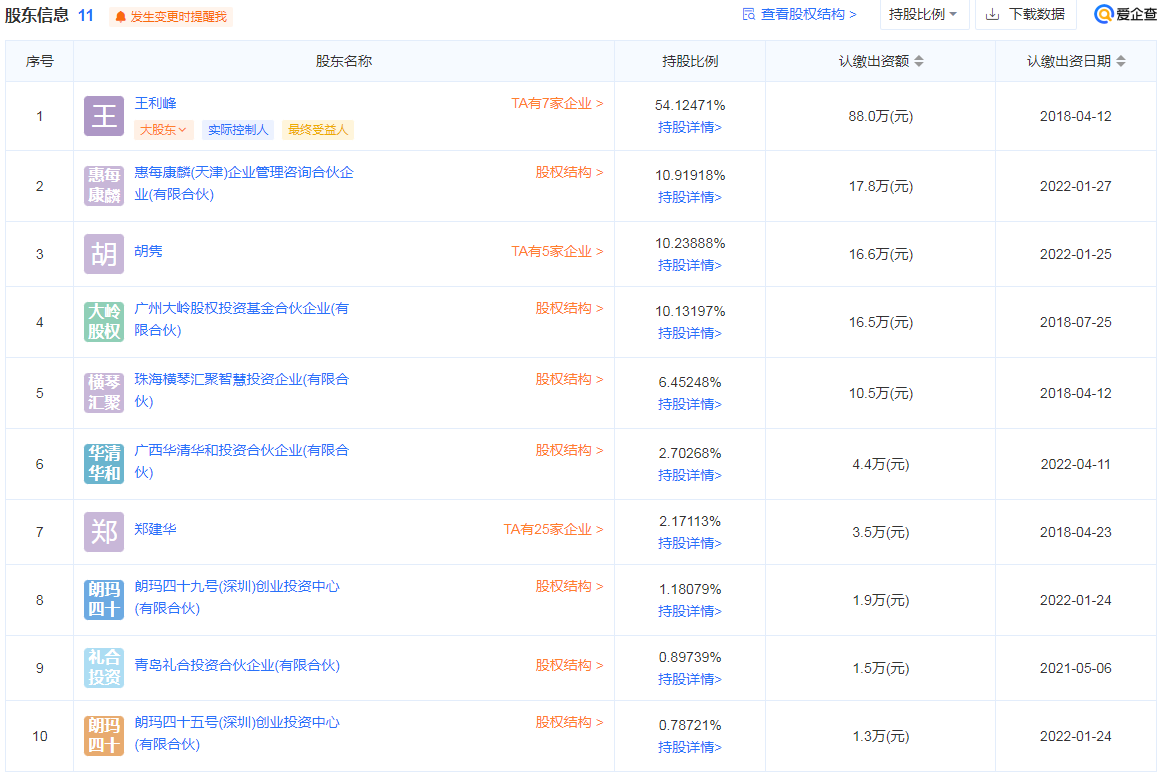Image resolution: width=1160 pixels, height=776 pixels.
Task: Click the 17.8万(元) capital value
Action: 880,186
